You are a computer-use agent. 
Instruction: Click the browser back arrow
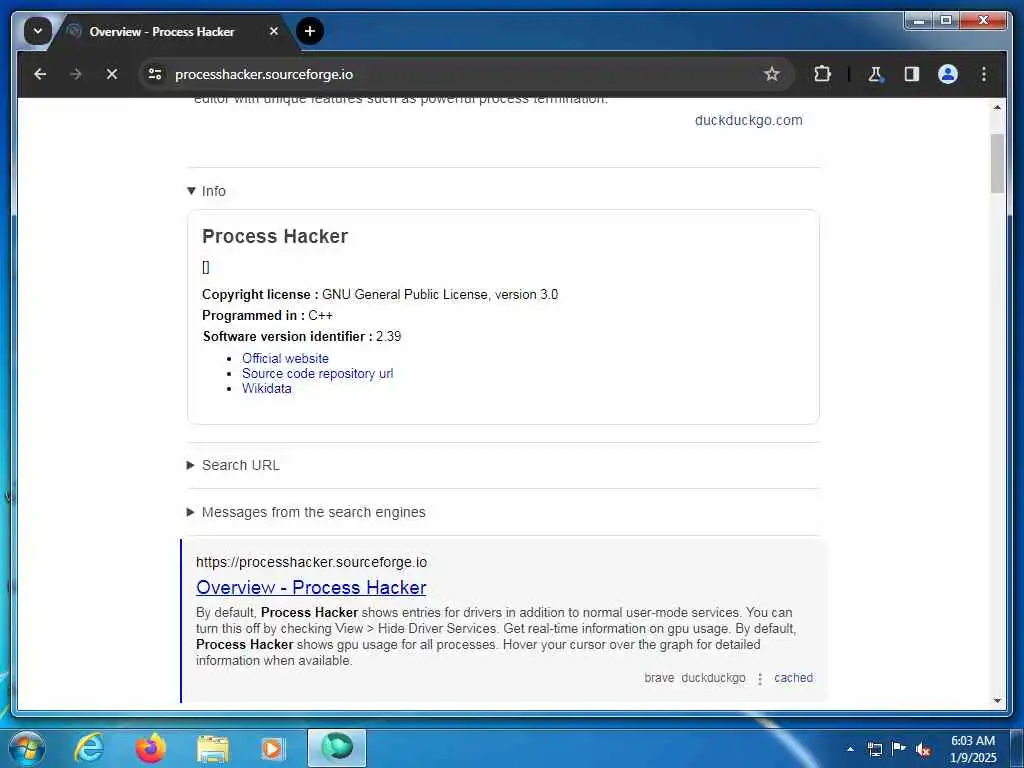click(x=40, y=74)
